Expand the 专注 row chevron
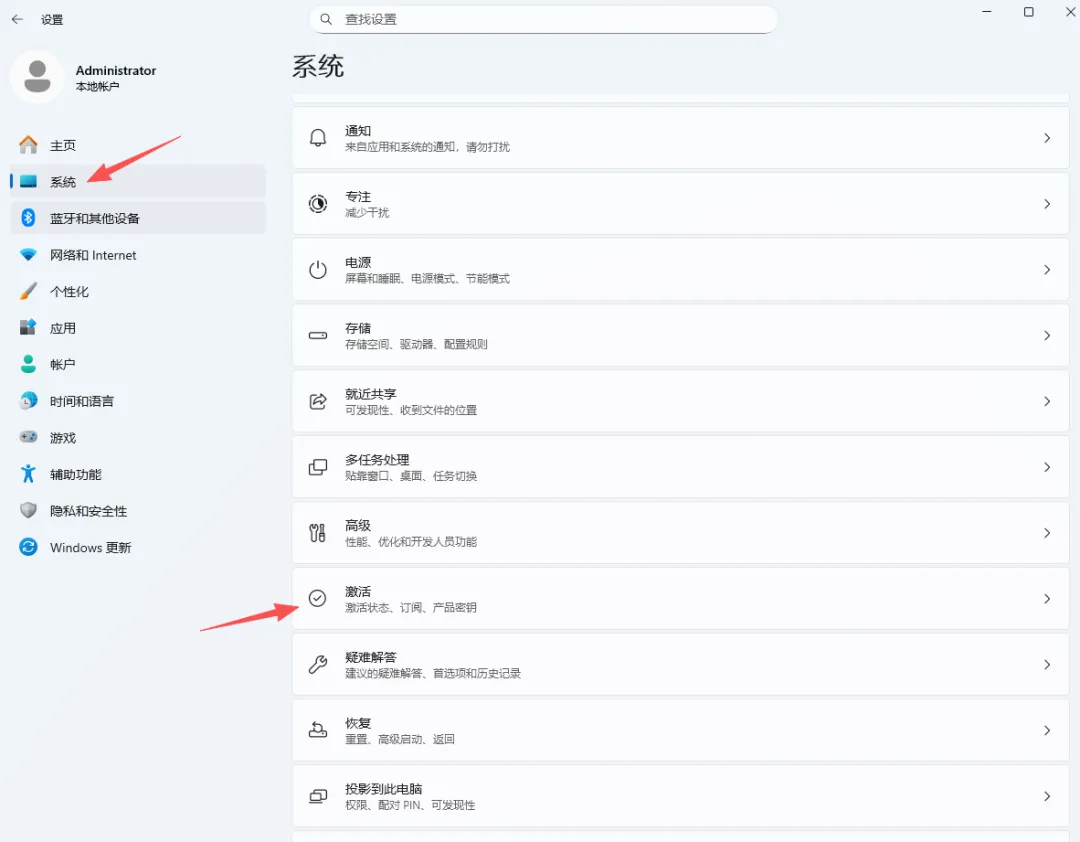This screenshot has height=842, width=1080. coord(1047,204)
